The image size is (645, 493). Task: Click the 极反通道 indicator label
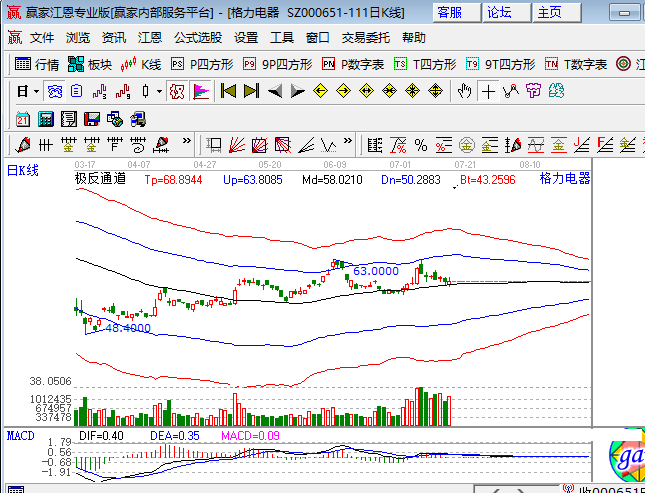pos(100,179)
